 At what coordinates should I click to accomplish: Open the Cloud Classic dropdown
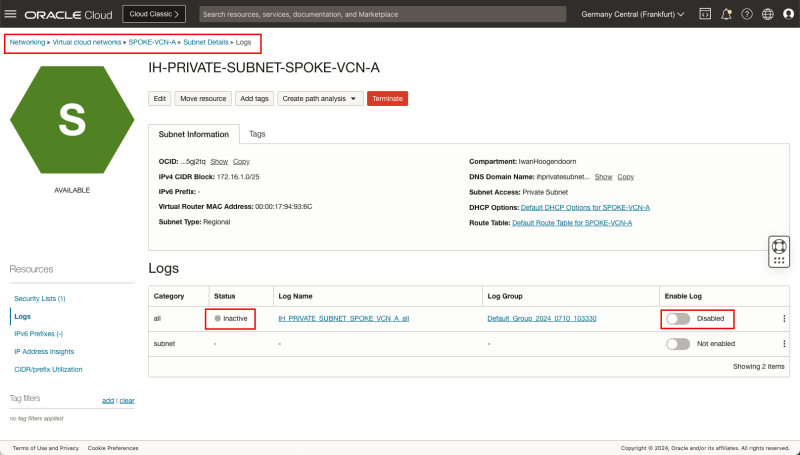coord(154,15)
